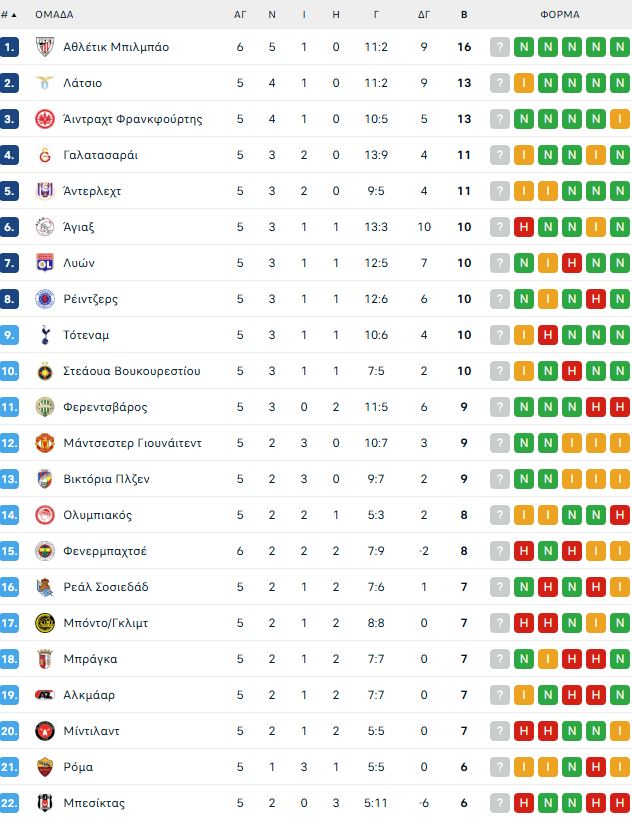
Task: Sort by the B points column header
Action: [x=464, y=15]
